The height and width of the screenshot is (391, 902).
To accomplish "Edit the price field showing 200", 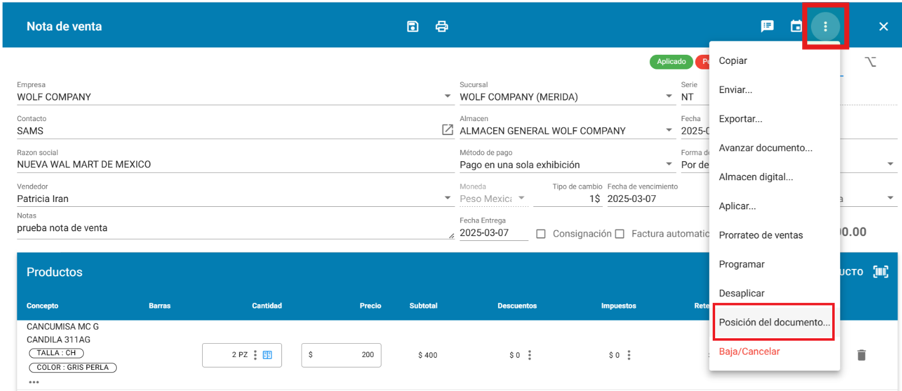I will 341,355.
